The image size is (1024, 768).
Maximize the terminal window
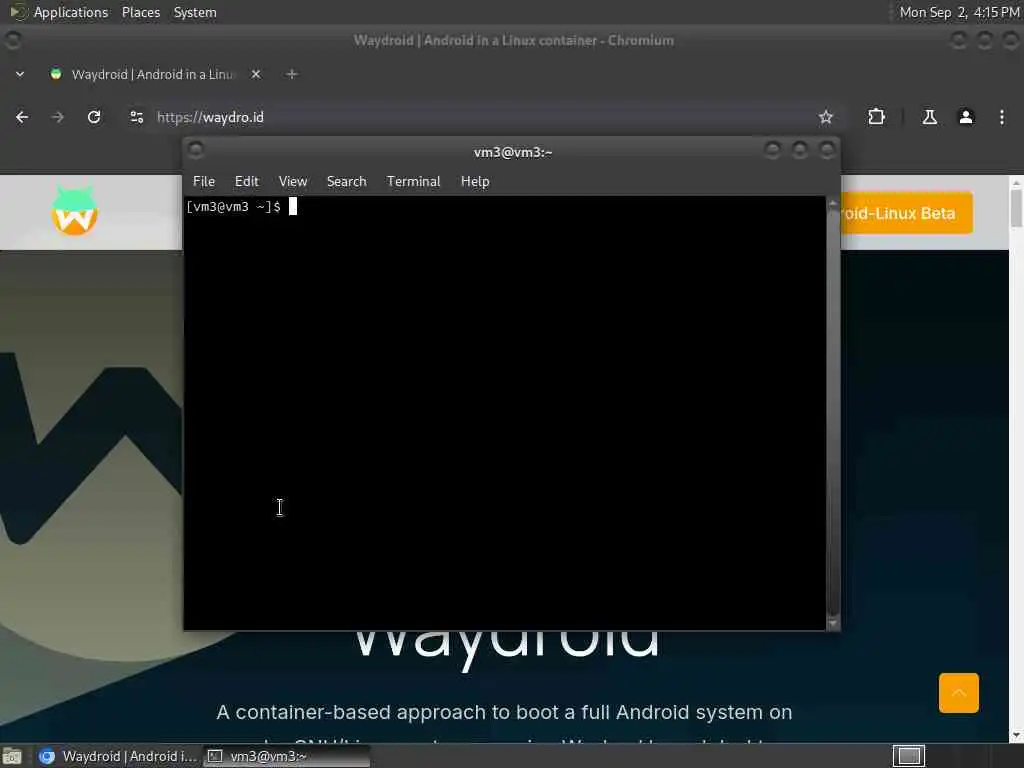799,150
